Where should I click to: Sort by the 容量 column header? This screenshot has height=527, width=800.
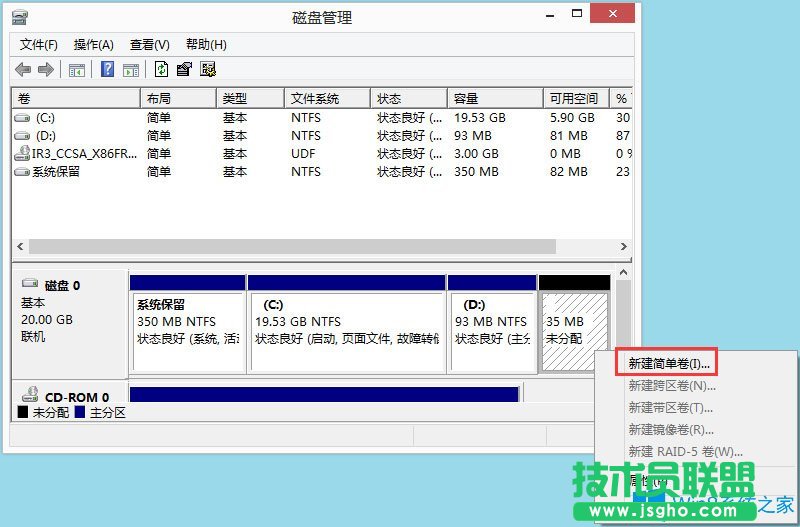(495, 98)
